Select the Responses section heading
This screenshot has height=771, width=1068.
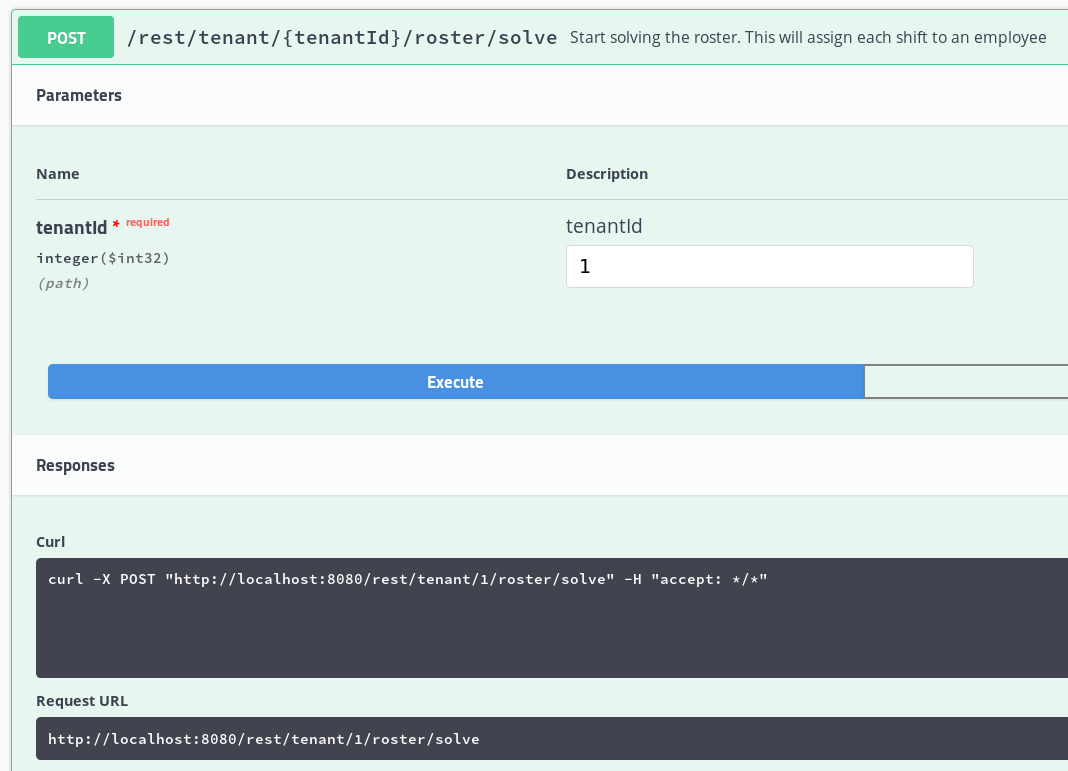(x=75, y=466)
